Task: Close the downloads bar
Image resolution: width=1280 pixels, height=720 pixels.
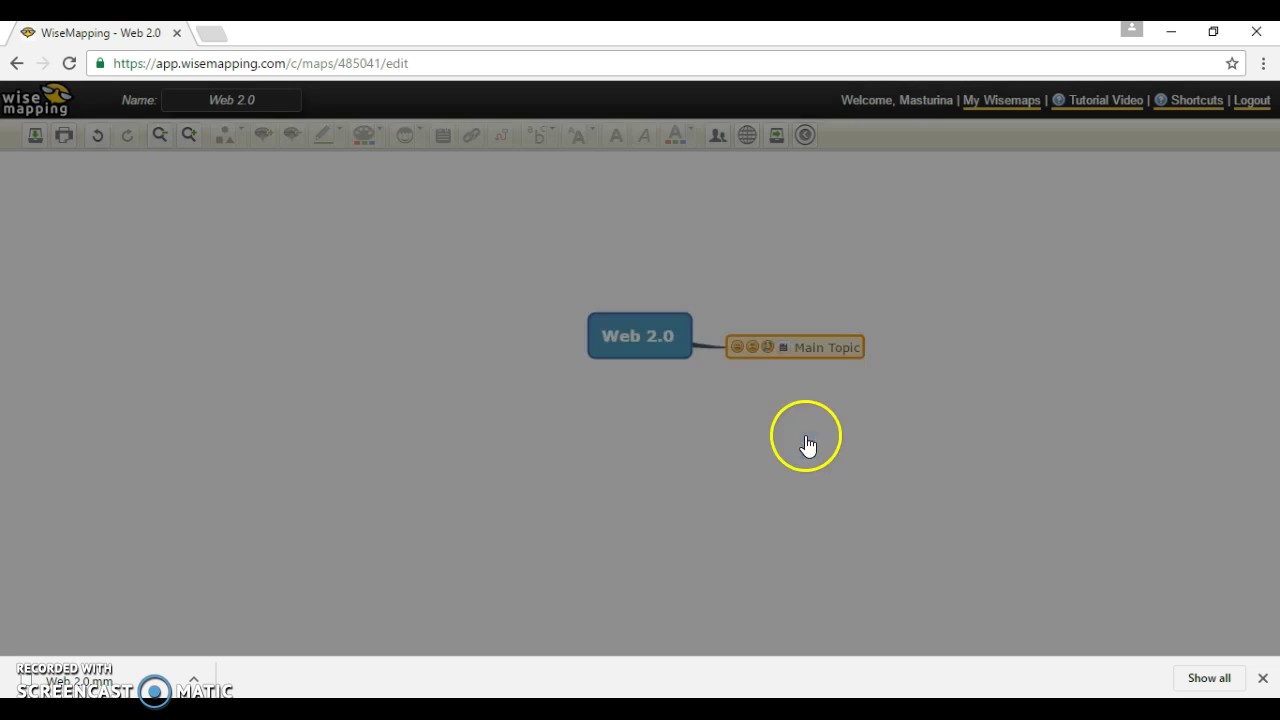Action: pos(1263,678)
